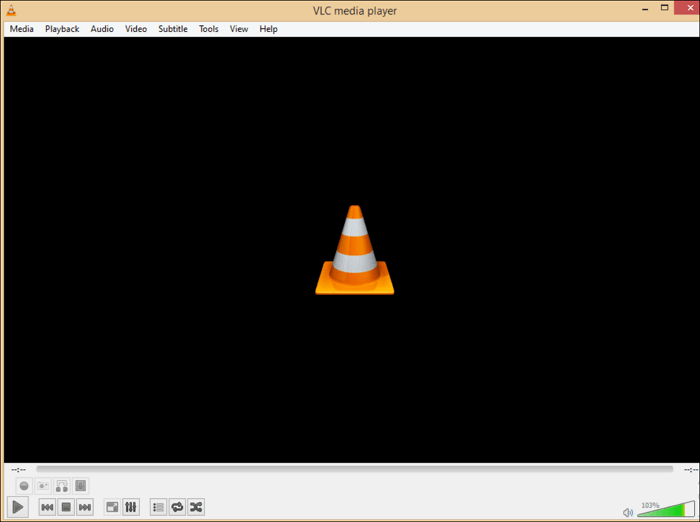
Task: Skip to previous media track
Action: click(x=47, y=507)
